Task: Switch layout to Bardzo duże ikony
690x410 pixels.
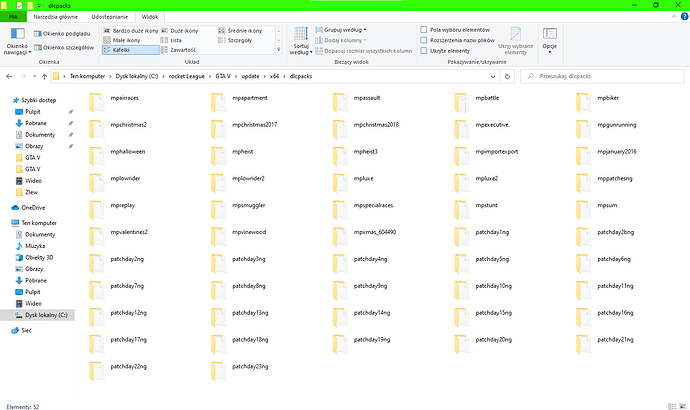Action: (130, 31)
